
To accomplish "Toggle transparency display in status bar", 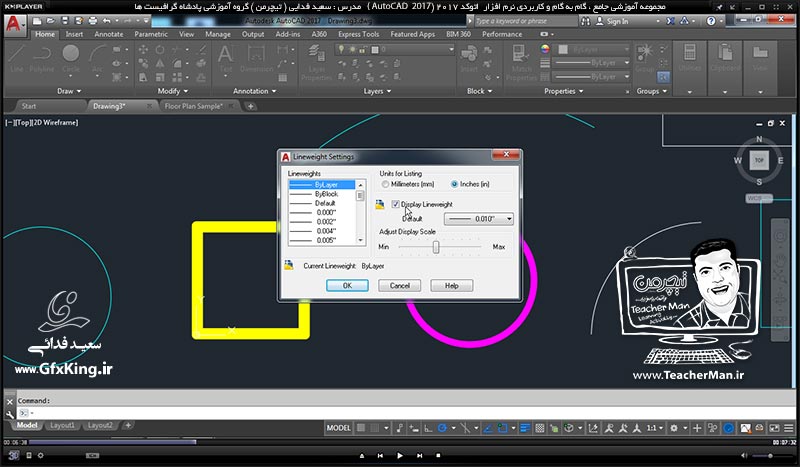I will click(x=539, y=428).
